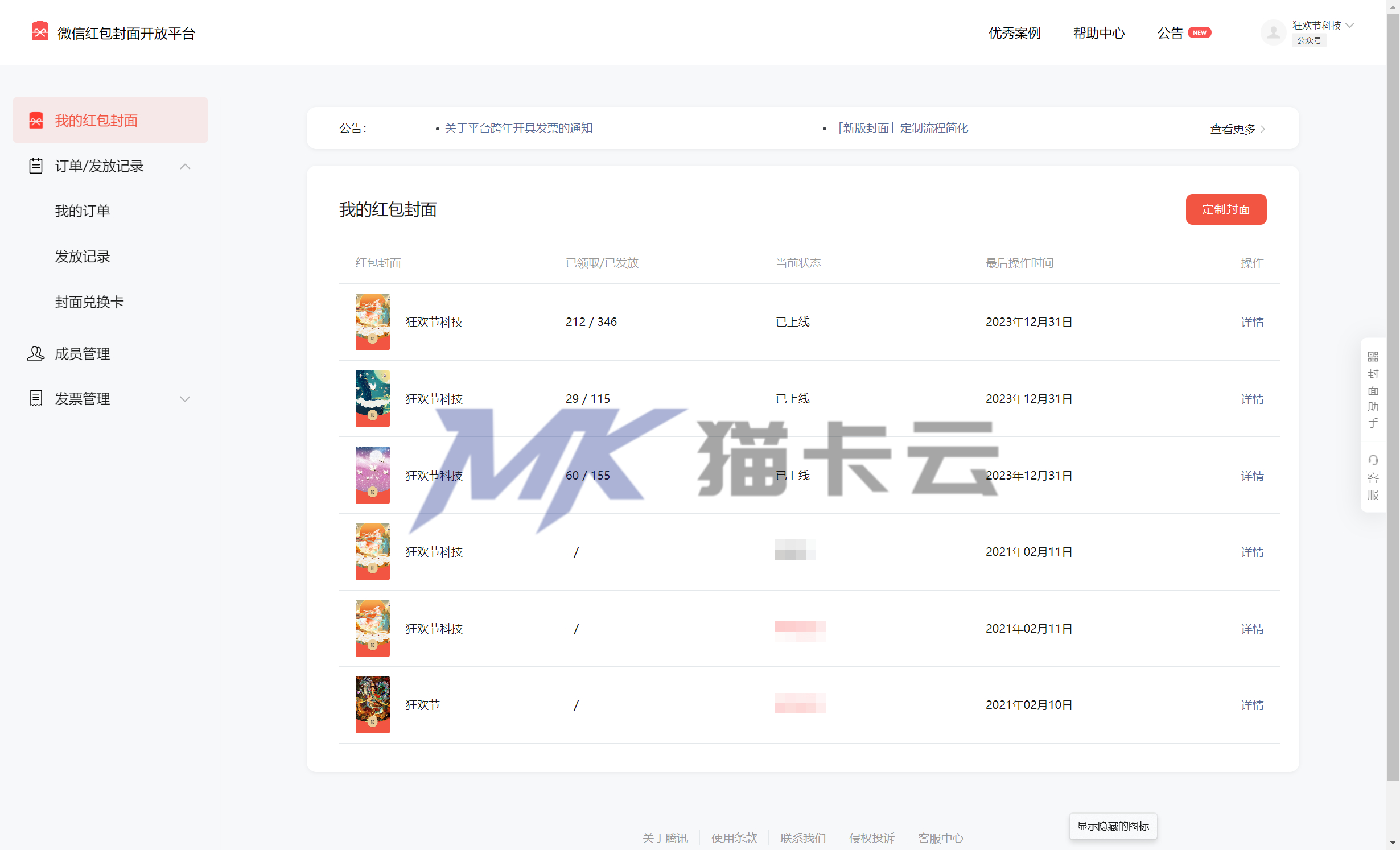Open 侵权投诉 footer link
Viewport: 1400px width, 850px height.
click(872, 838)
